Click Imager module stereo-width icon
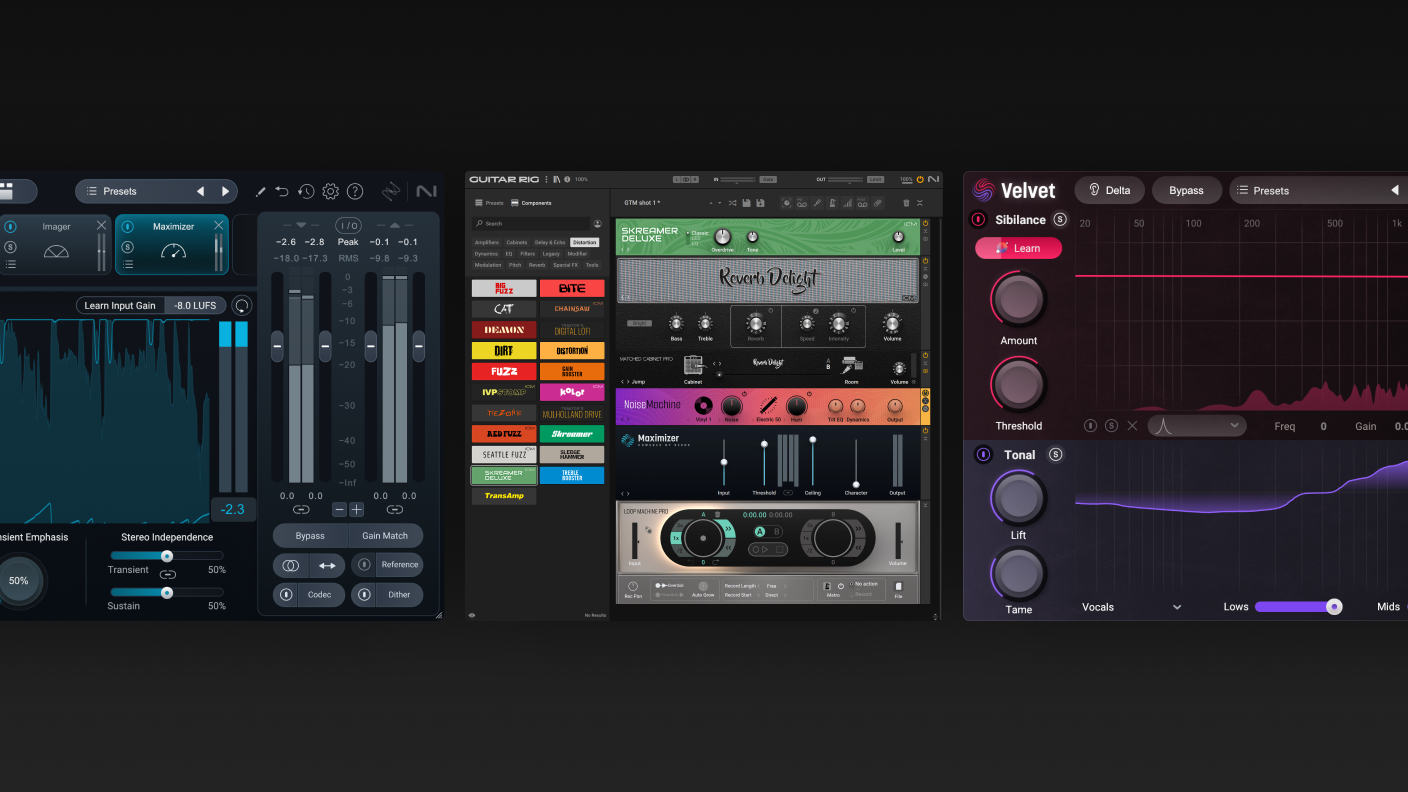1408x792 pixels. (56, 251)
